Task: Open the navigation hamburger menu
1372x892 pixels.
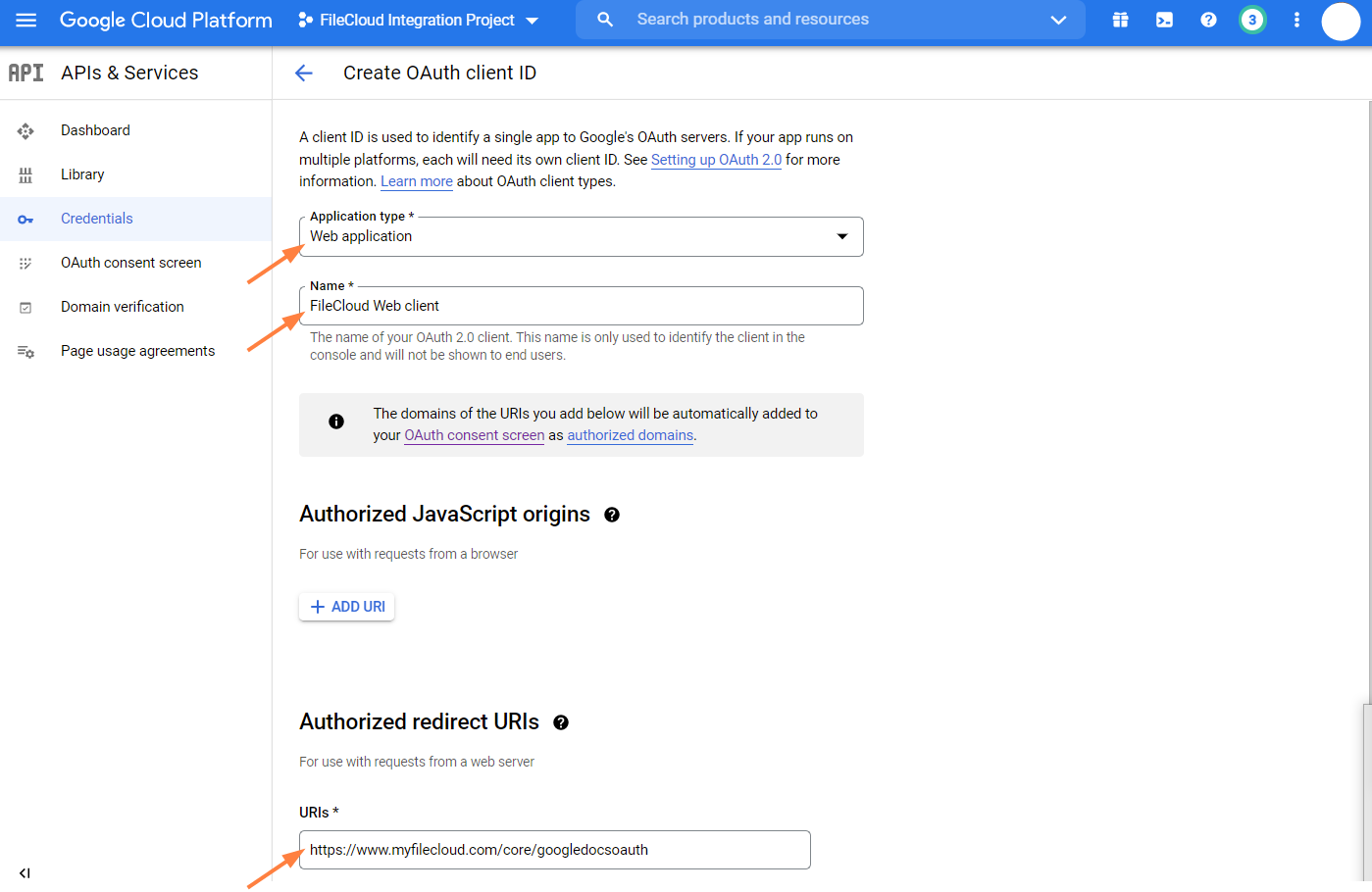Action: pos(25,20)
